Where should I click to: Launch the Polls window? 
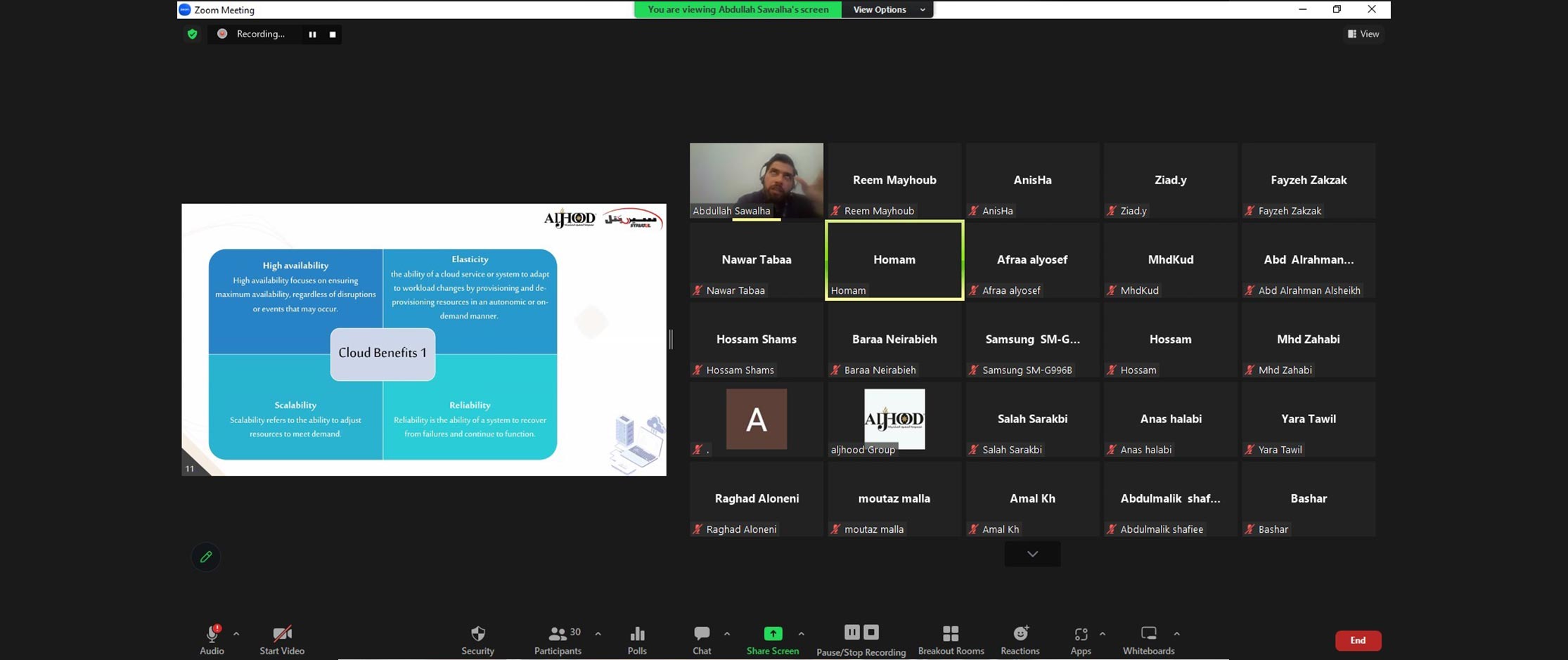tap(637, 640)
